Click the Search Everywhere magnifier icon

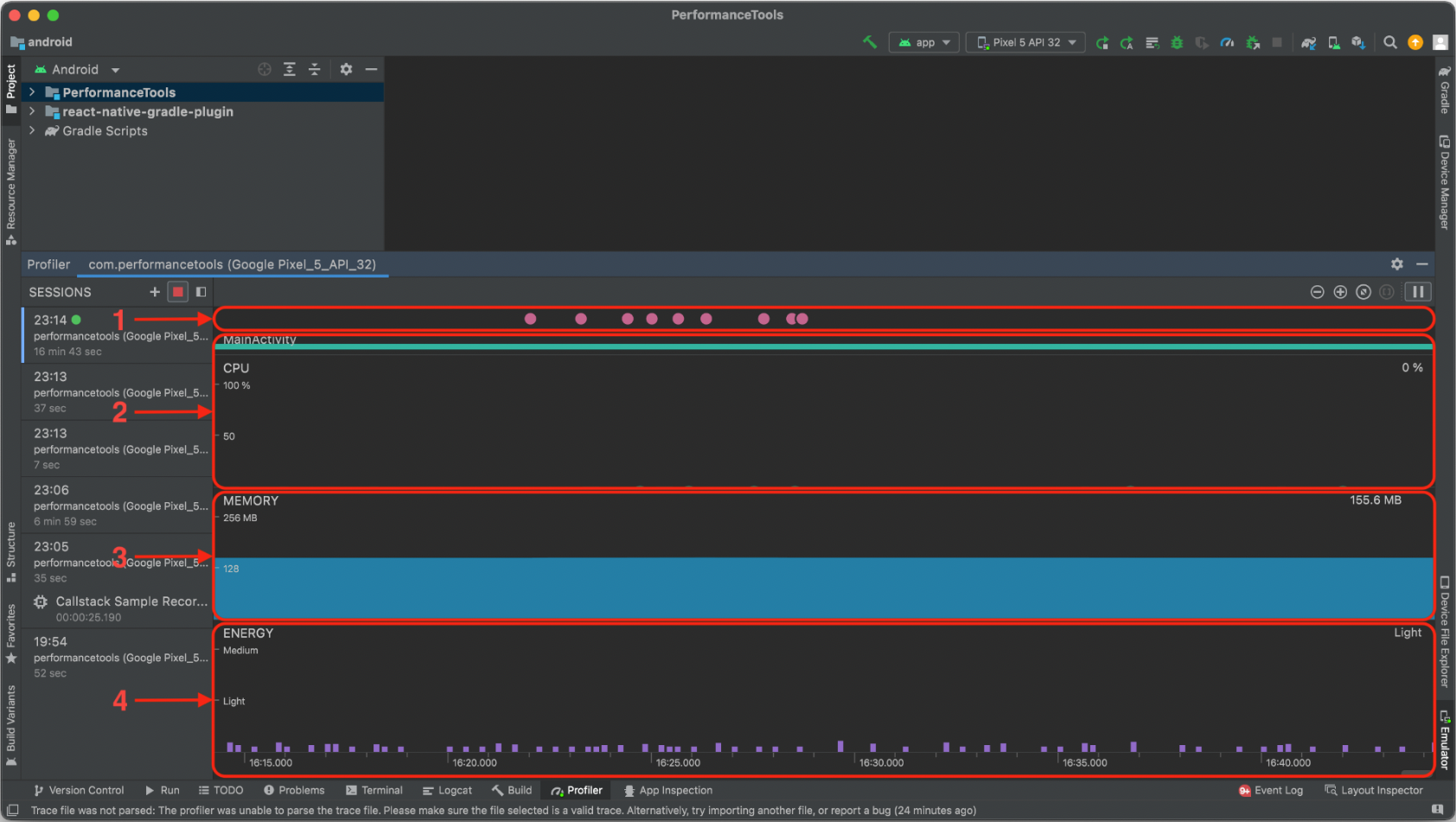pyautogui.click(x=1390, y=42)
